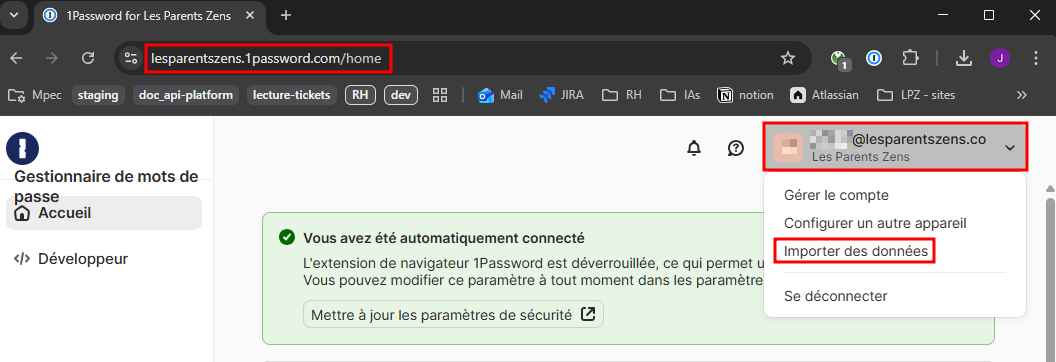
Task: Open the RH tab group bookmark chip
Action: [x=360, y=95]
